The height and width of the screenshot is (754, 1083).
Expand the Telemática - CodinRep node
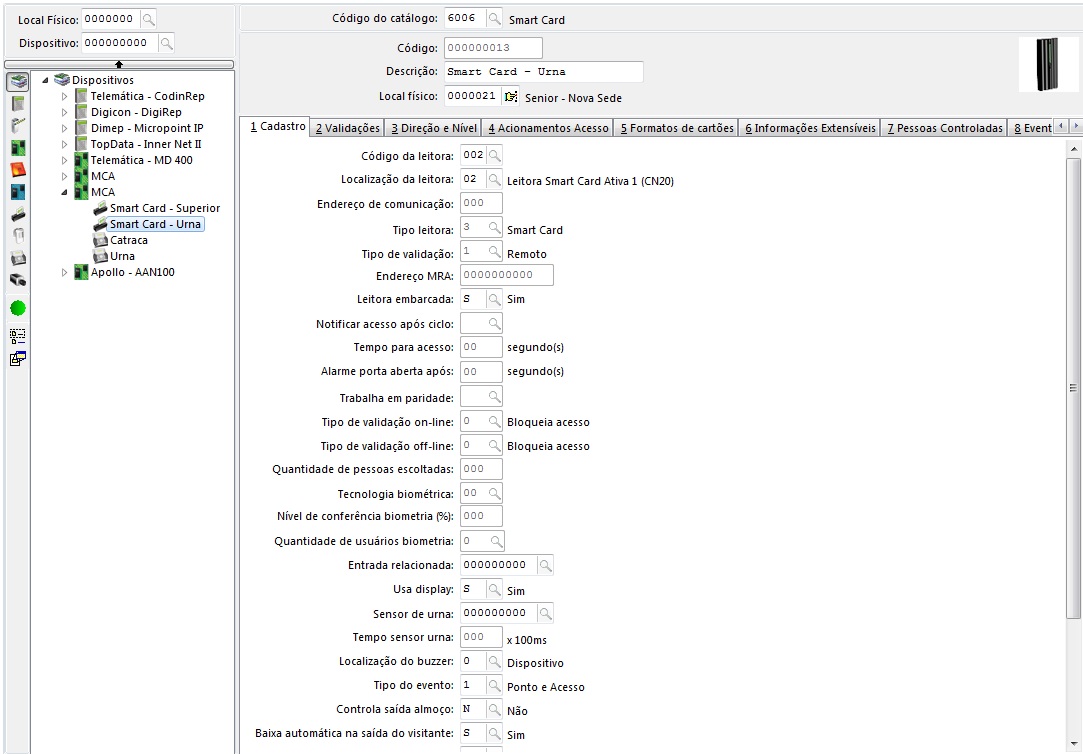(65, 96)
